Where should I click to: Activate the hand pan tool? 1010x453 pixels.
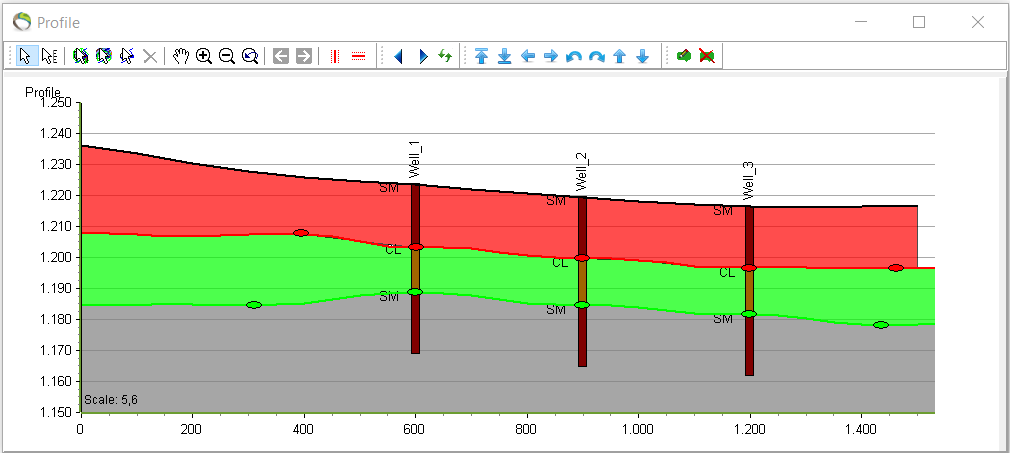(x=181, y=56)
